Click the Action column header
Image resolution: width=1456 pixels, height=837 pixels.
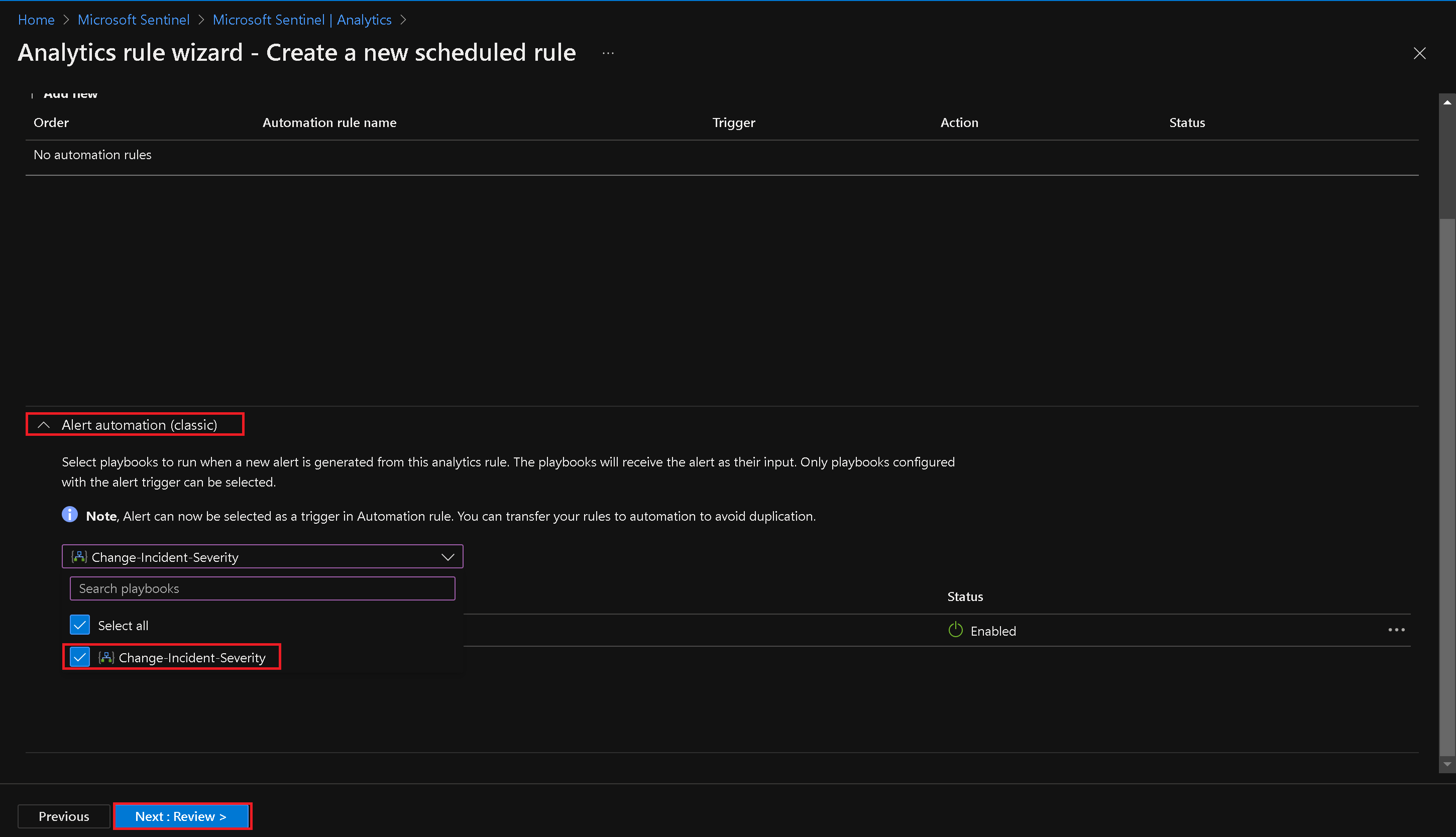click(959, 123)
